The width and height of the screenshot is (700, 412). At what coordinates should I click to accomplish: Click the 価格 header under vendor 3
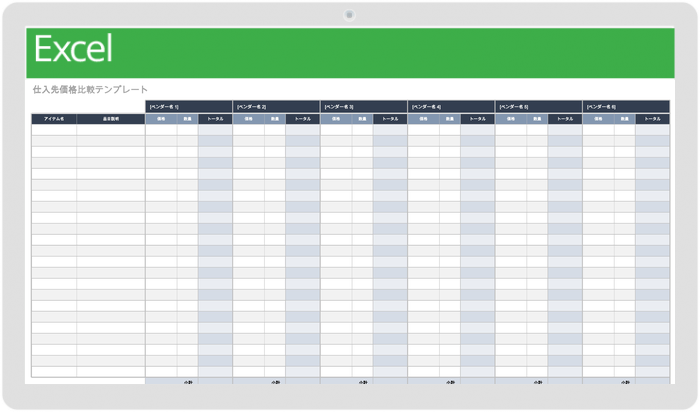tap(336, 119)
